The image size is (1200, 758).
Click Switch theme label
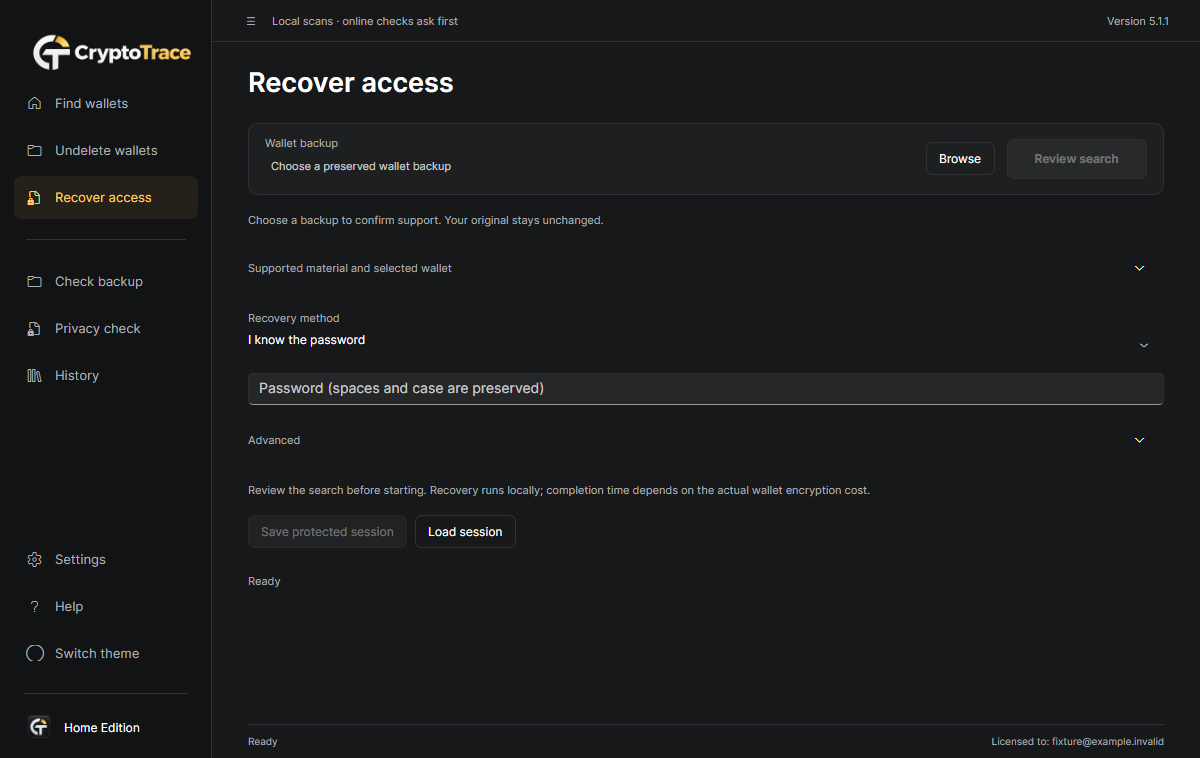tap(97, 653)
